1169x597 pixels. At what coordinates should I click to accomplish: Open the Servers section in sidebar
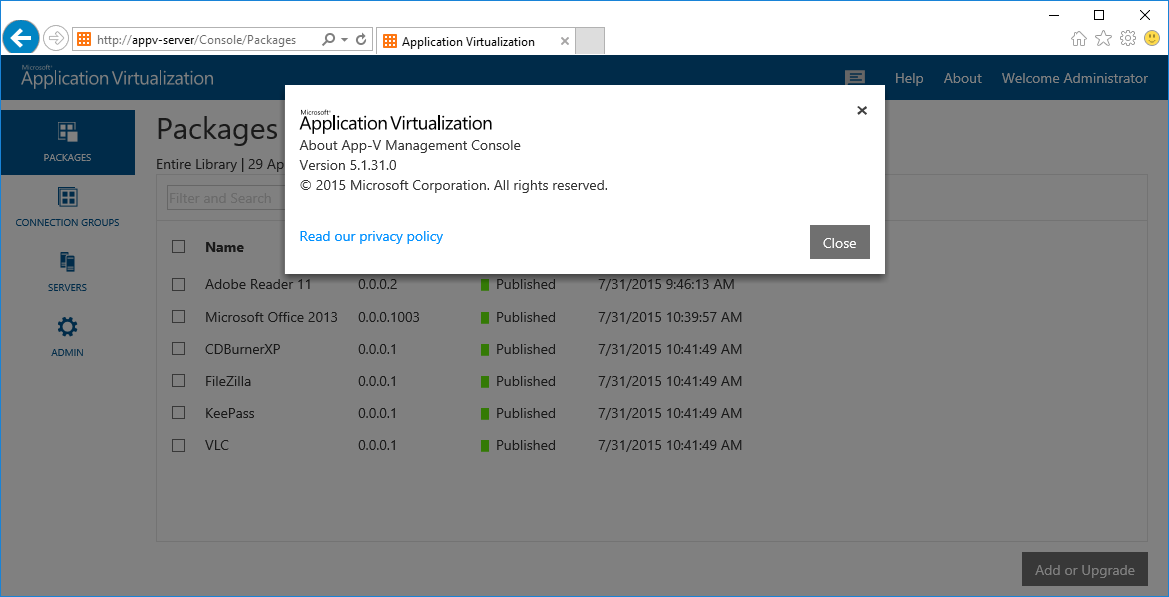pos(68,272)
